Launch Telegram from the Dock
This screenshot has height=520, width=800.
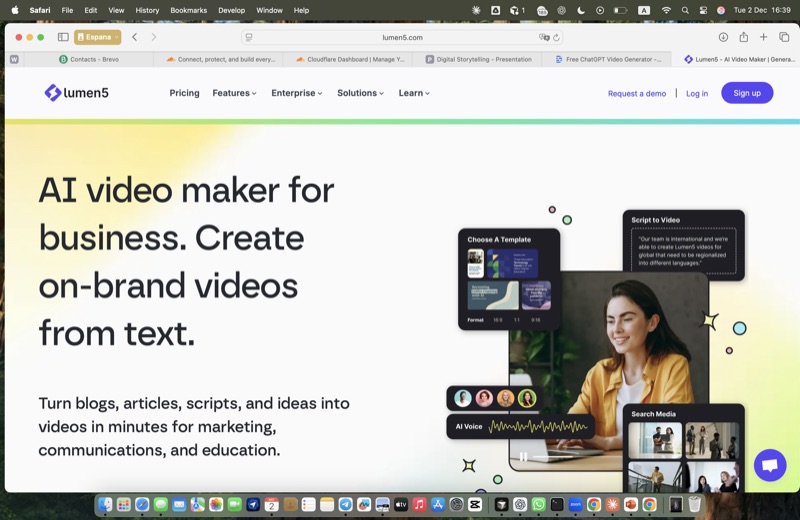pyautogui.click(x=345, y=505)
